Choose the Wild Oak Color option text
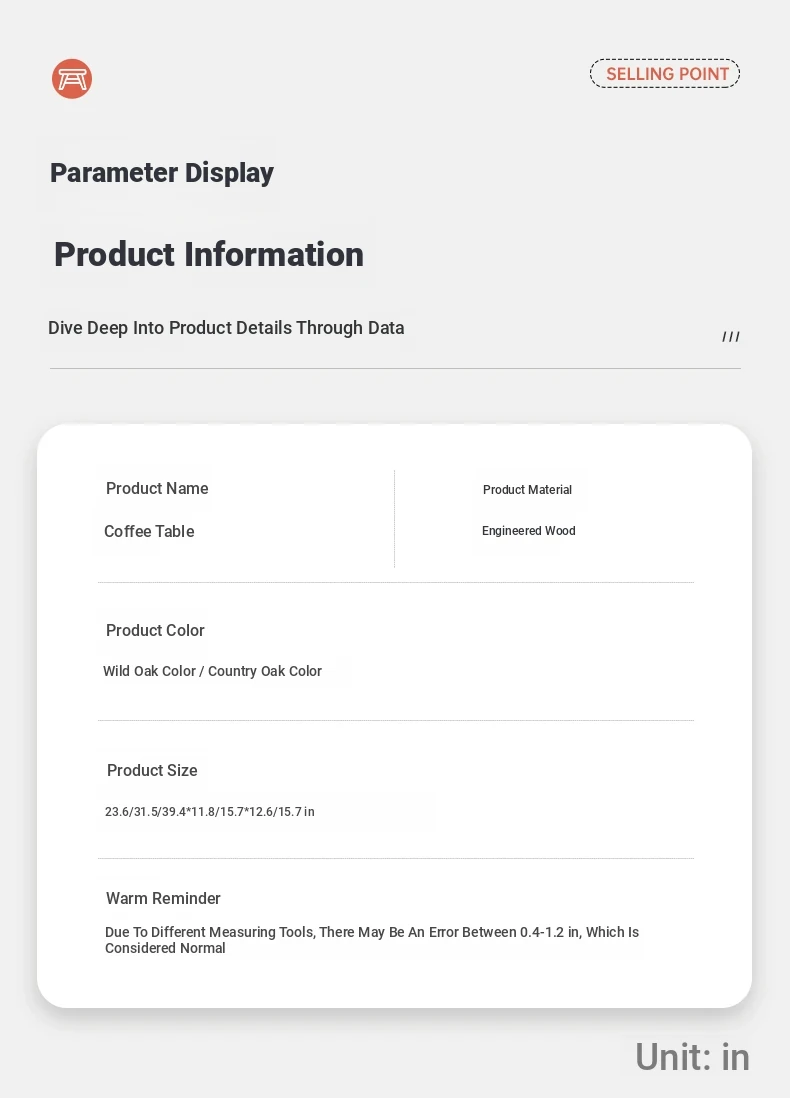Image resolution: width=790 pixels, height=1098 pixels. click(149, 672)
